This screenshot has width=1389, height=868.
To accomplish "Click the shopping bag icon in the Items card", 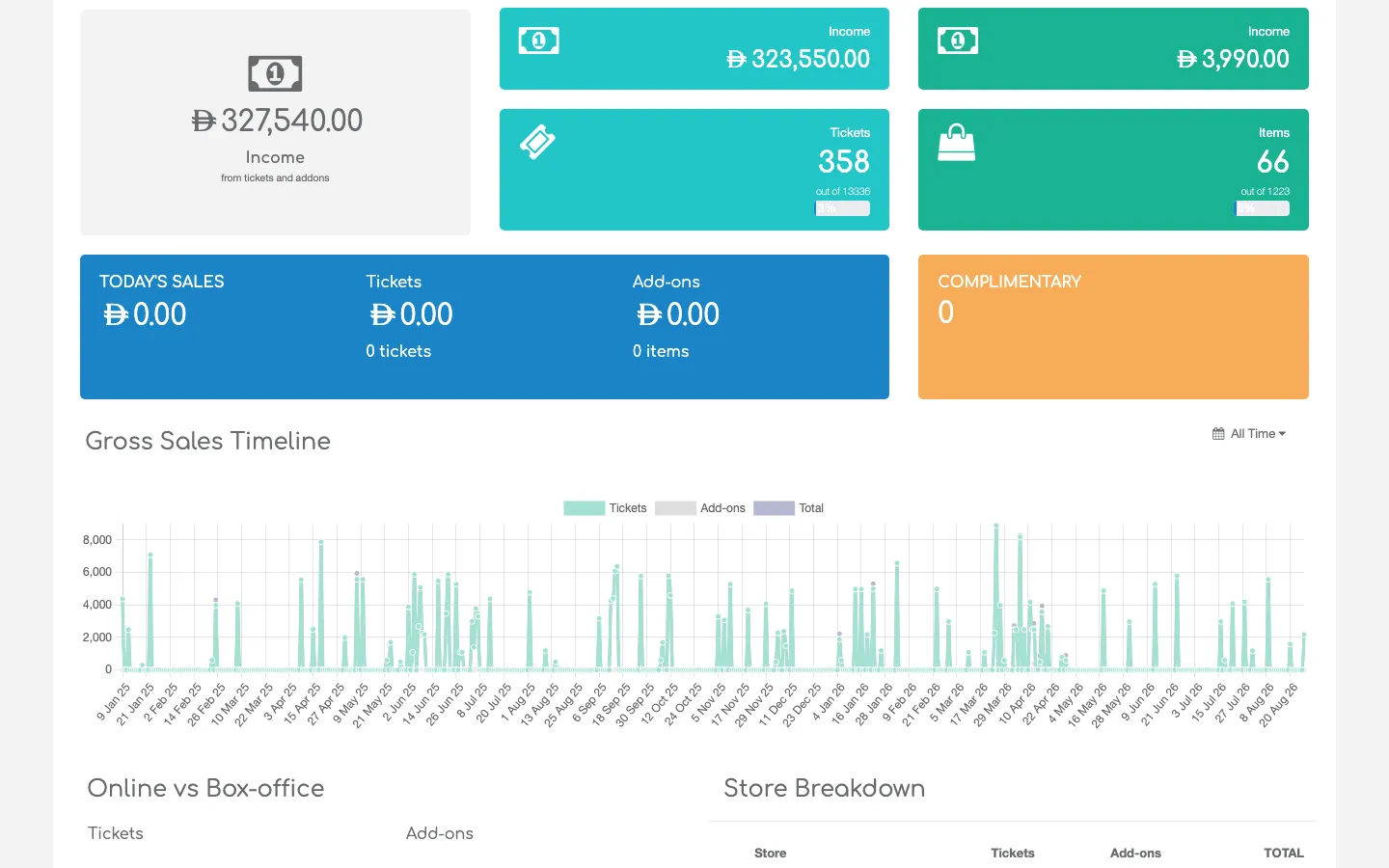I will pos(957,143).
